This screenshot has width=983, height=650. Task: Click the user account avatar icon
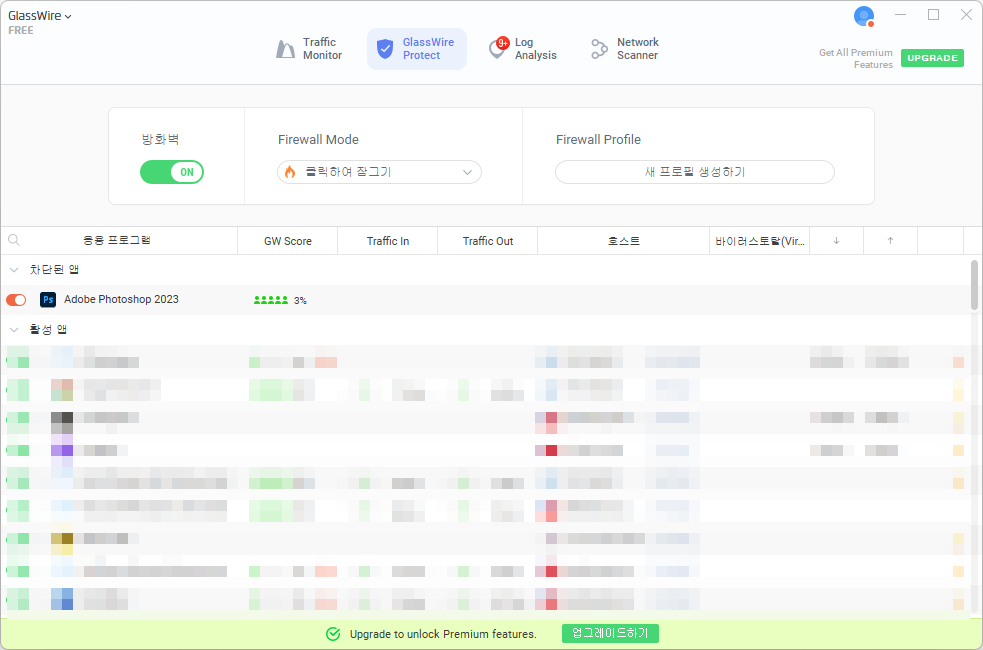(864, 16)
